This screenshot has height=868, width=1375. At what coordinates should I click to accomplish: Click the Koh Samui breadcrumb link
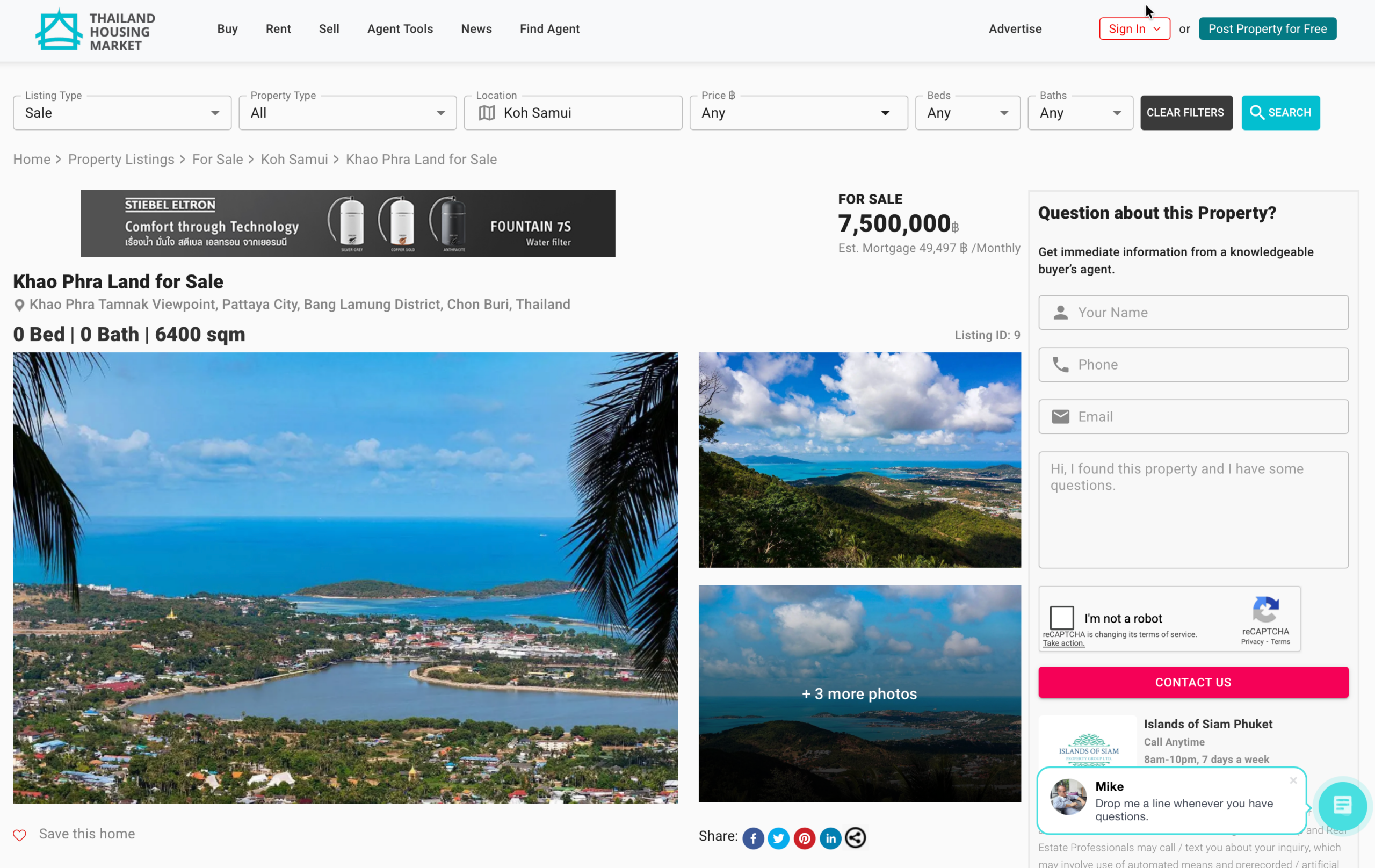[x=294, y=160]
